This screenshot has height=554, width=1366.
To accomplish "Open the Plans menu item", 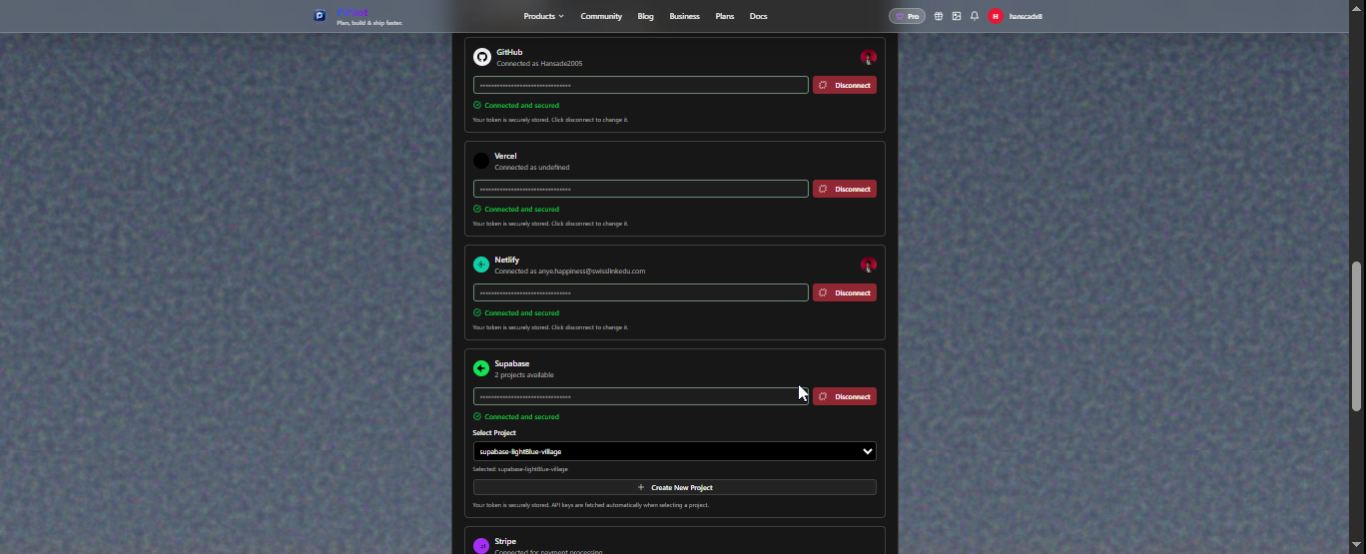I will pos(724,16).
